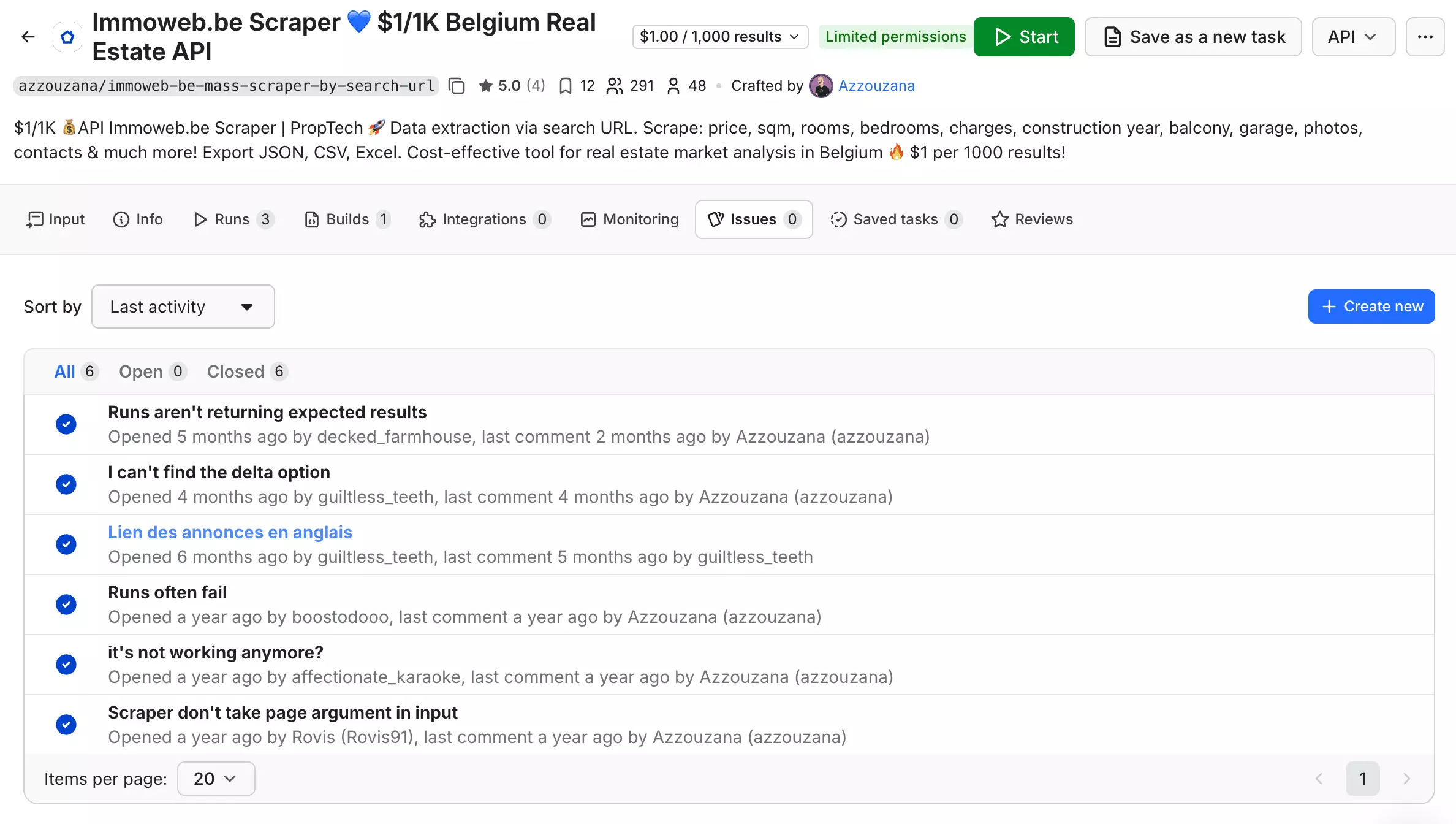
Task: Open issue 'Scraper don't take page argument in input'
Action: tap(282, 712)
